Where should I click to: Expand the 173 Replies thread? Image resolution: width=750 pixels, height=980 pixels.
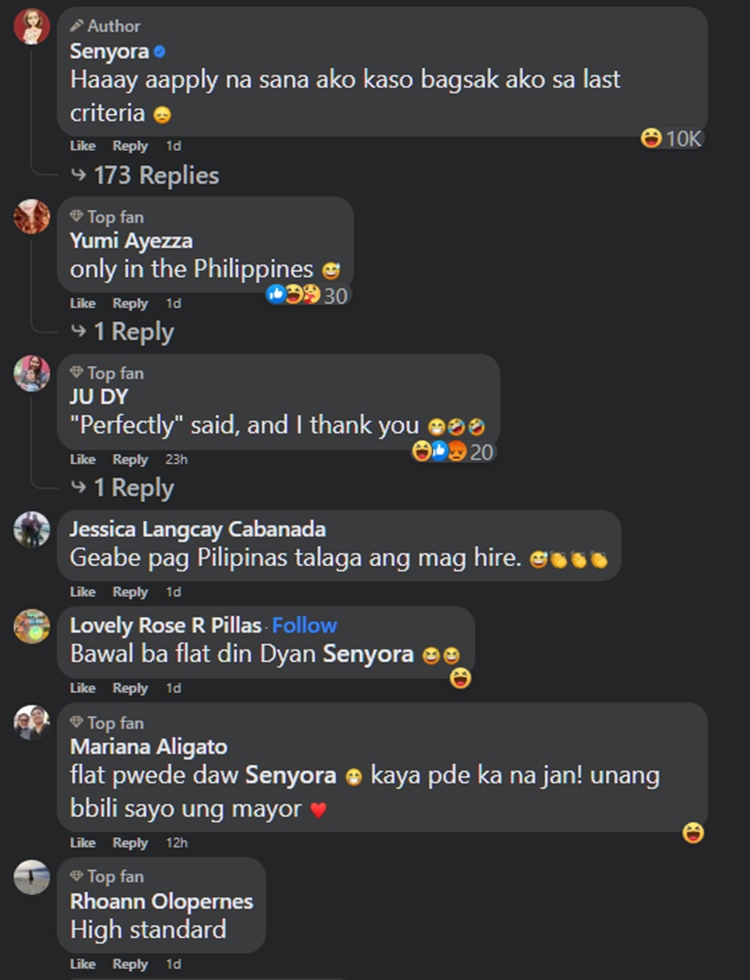(x=145, y=176)
